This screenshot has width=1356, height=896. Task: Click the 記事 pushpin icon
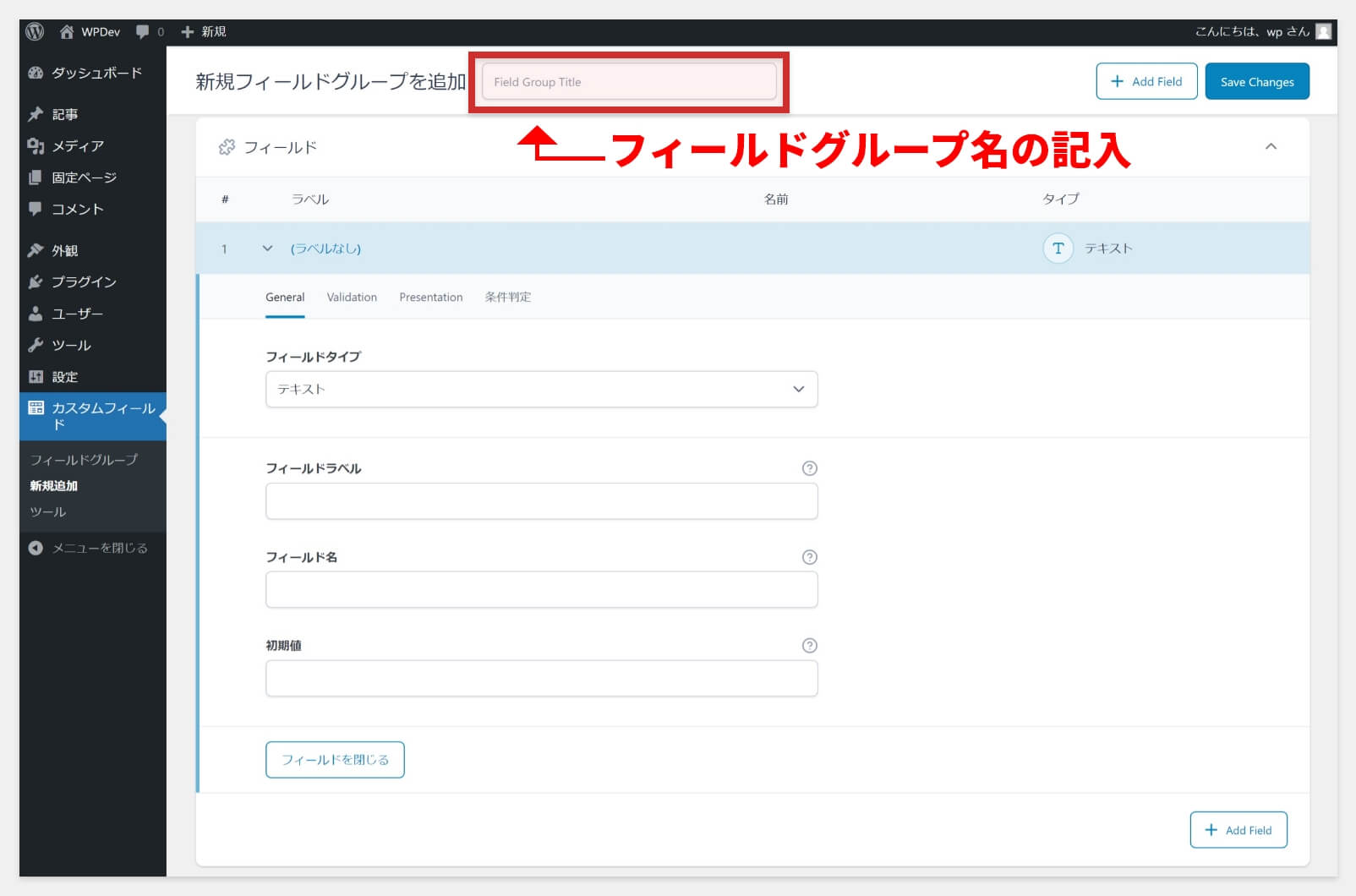click(36, 114)
